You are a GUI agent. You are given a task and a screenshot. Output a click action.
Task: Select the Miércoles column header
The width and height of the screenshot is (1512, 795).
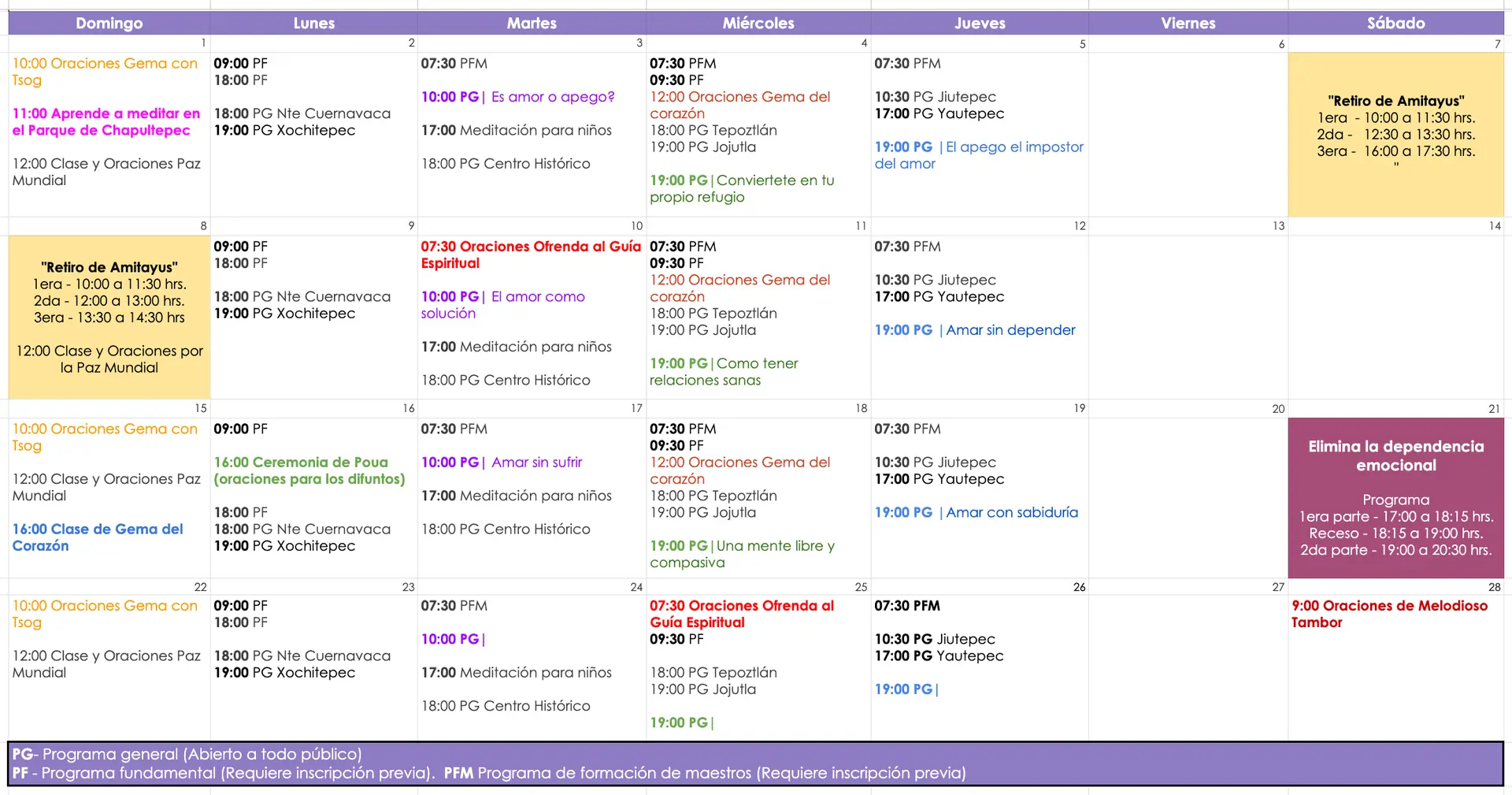(x=758, y=23)
